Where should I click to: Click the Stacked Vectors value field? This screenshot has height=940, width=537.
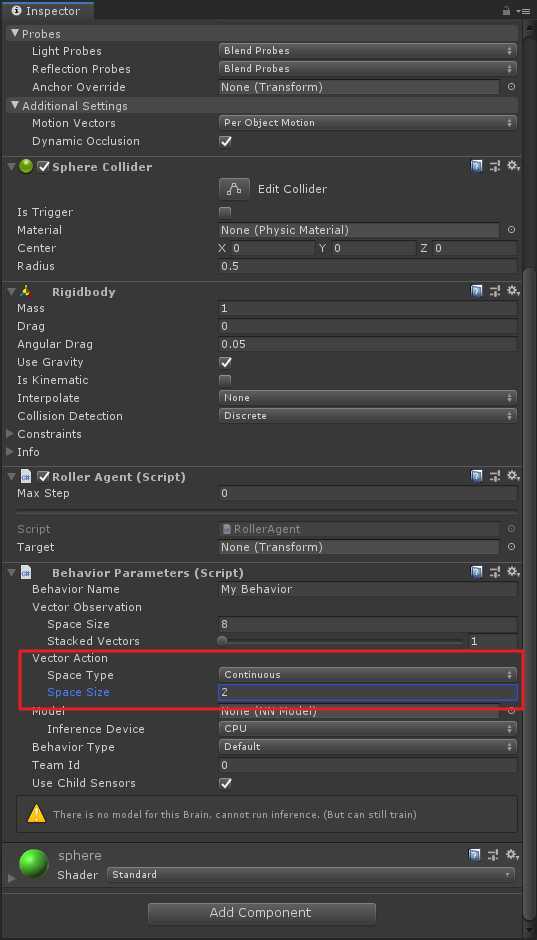point(493,641)
